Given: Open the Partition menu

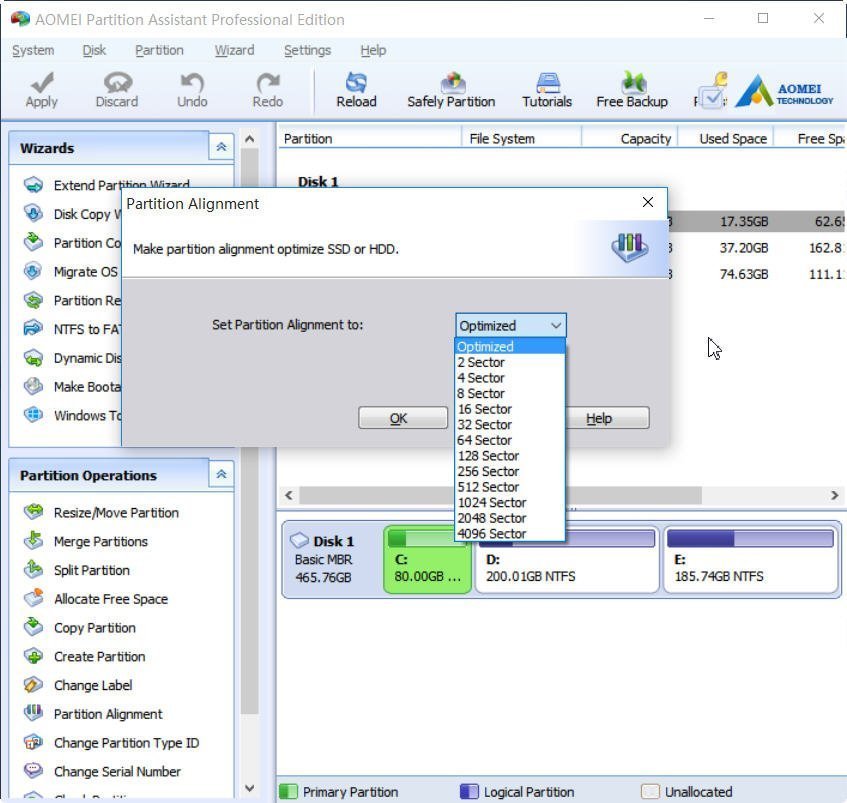Looking at the screenshot, I should coord(159,50).
